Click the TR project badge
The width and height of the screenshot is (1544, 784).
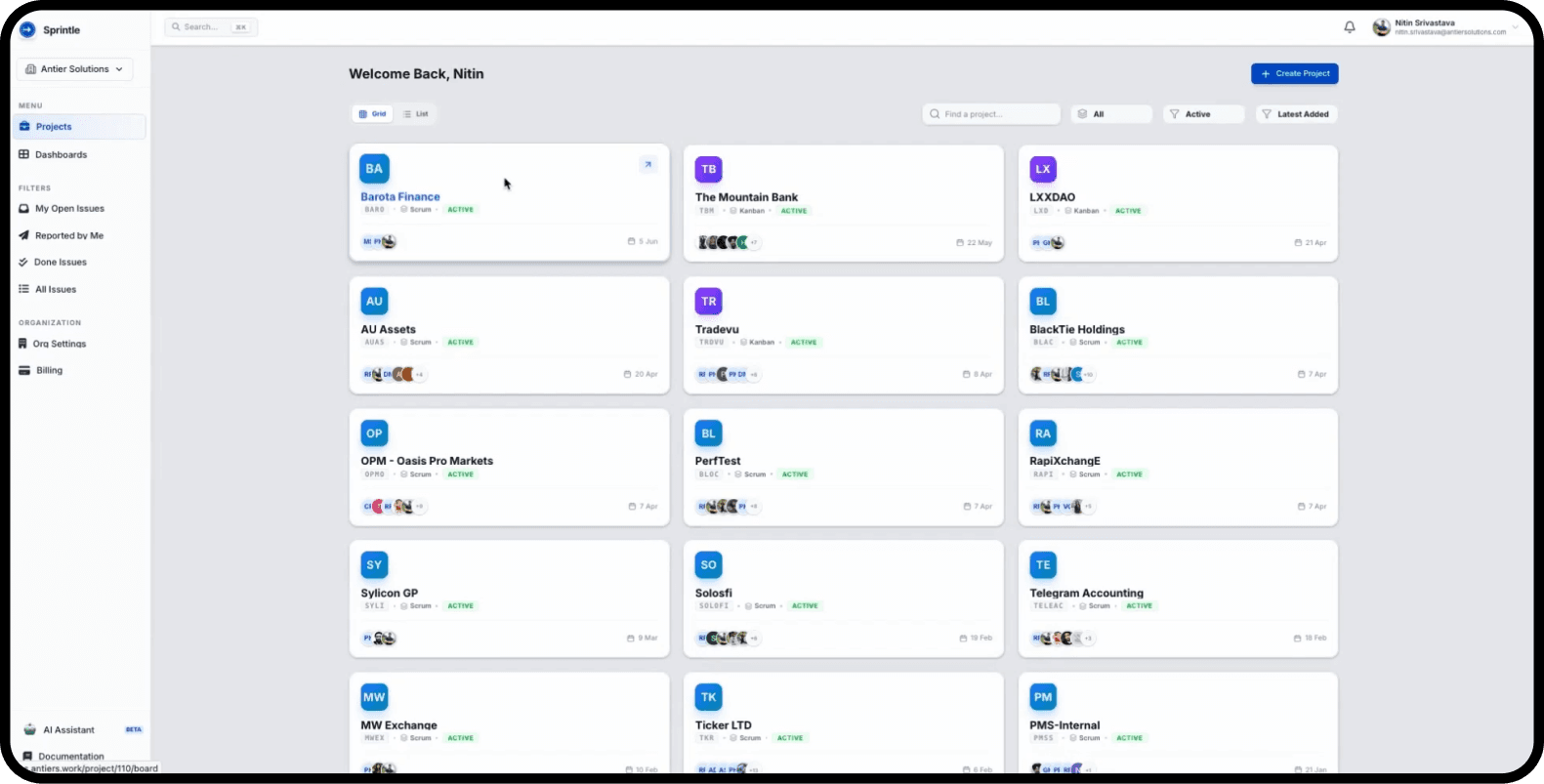(709, 301)
